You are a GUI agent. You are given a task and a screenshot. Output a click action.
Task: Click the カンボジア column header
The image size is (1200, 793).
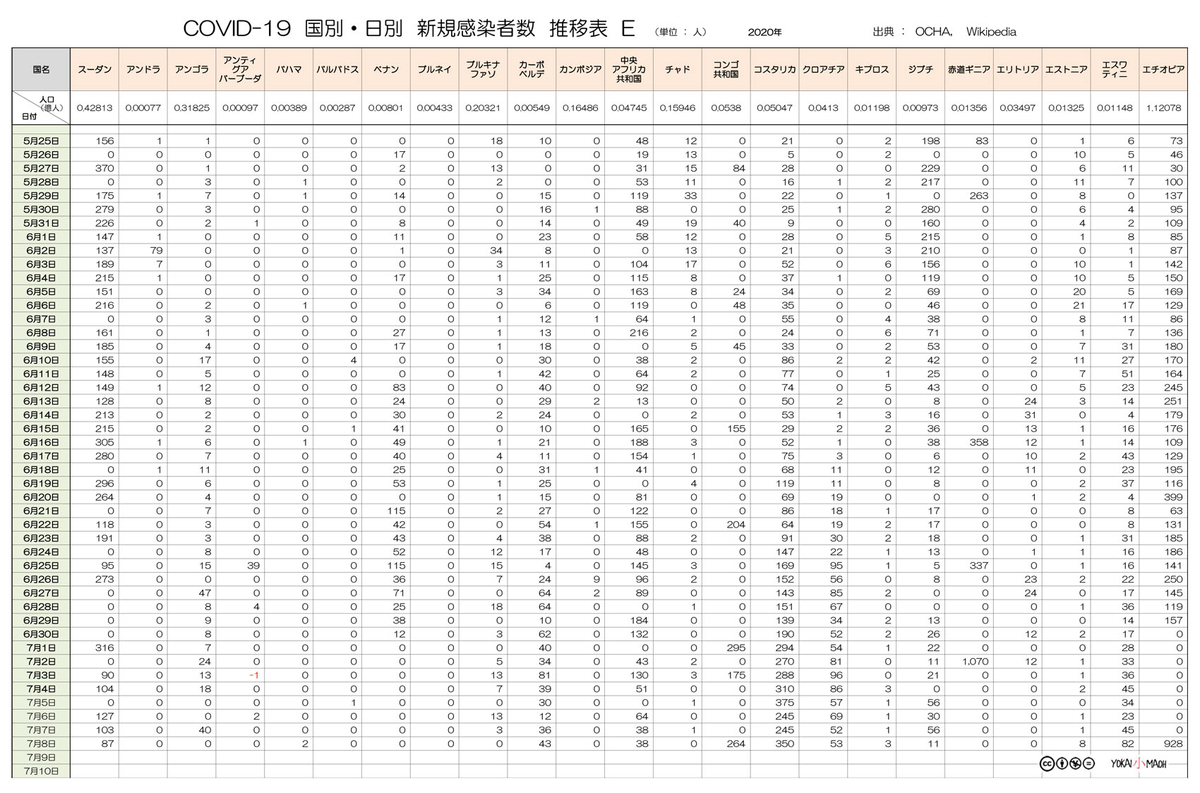(x=580, y=70)
